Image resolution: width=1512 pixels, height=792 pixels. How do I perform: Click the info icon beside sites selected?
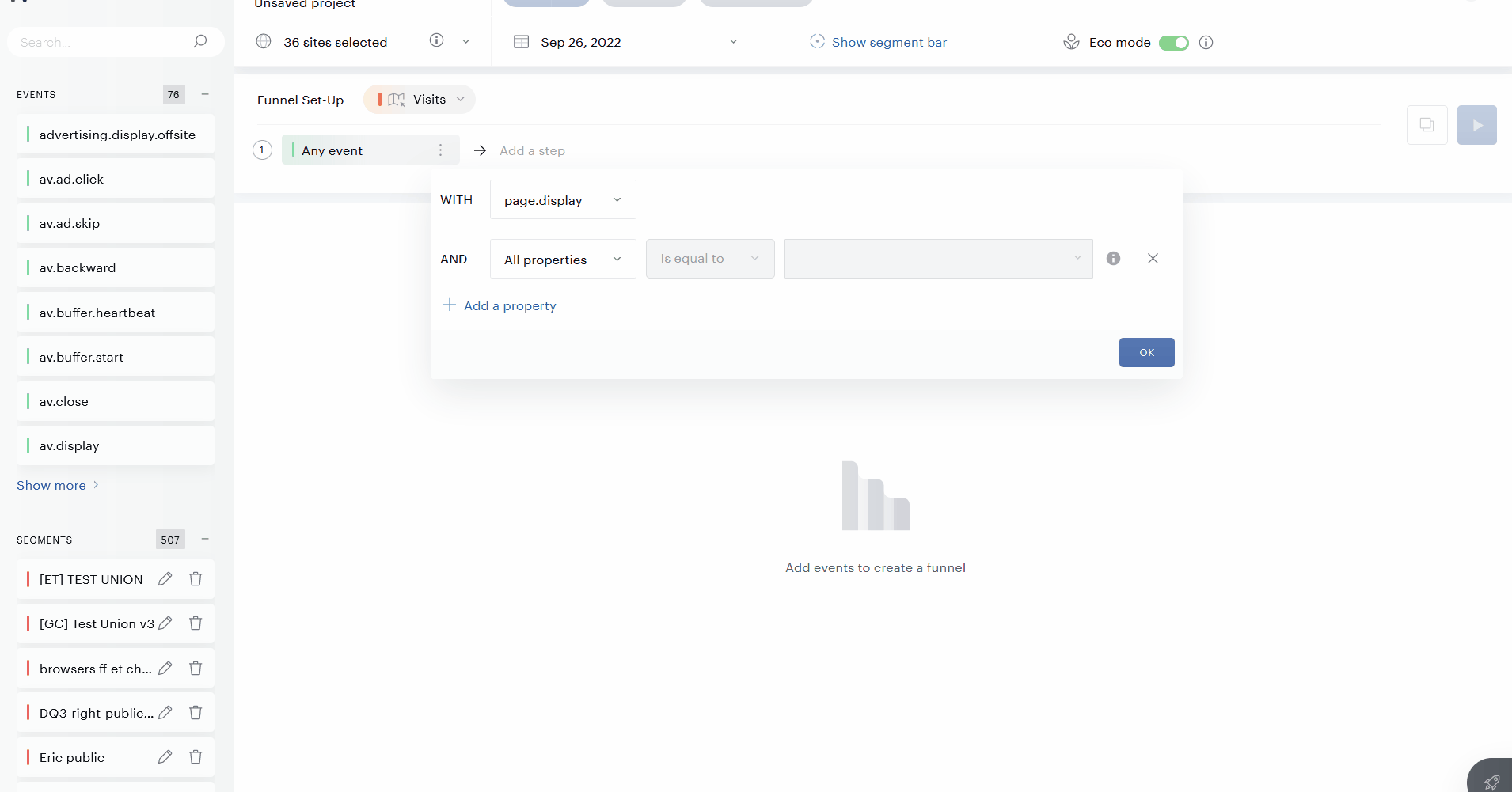(x=436, y=40)
